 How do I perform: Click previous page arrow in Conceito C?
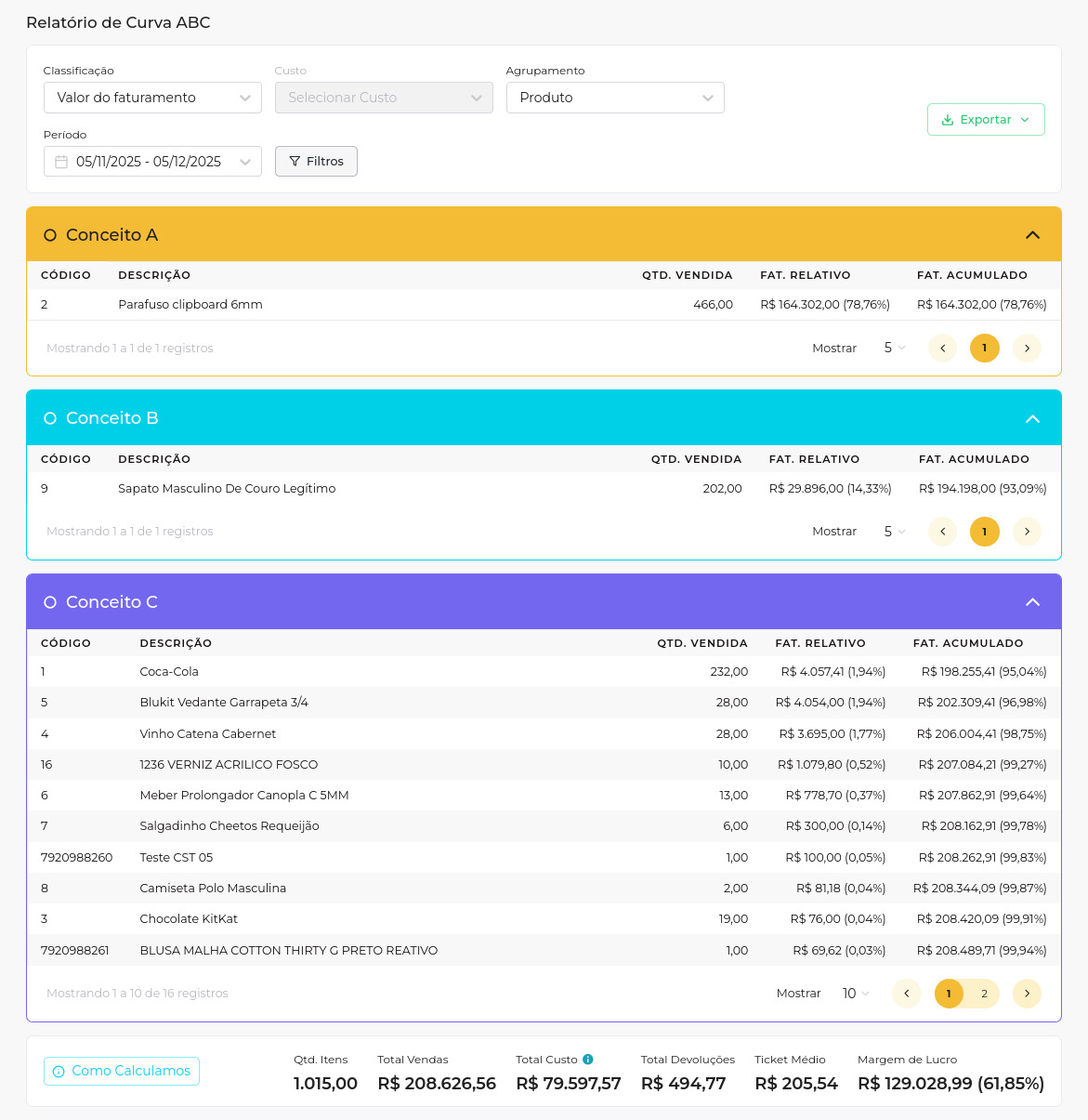tap(906, 994)
